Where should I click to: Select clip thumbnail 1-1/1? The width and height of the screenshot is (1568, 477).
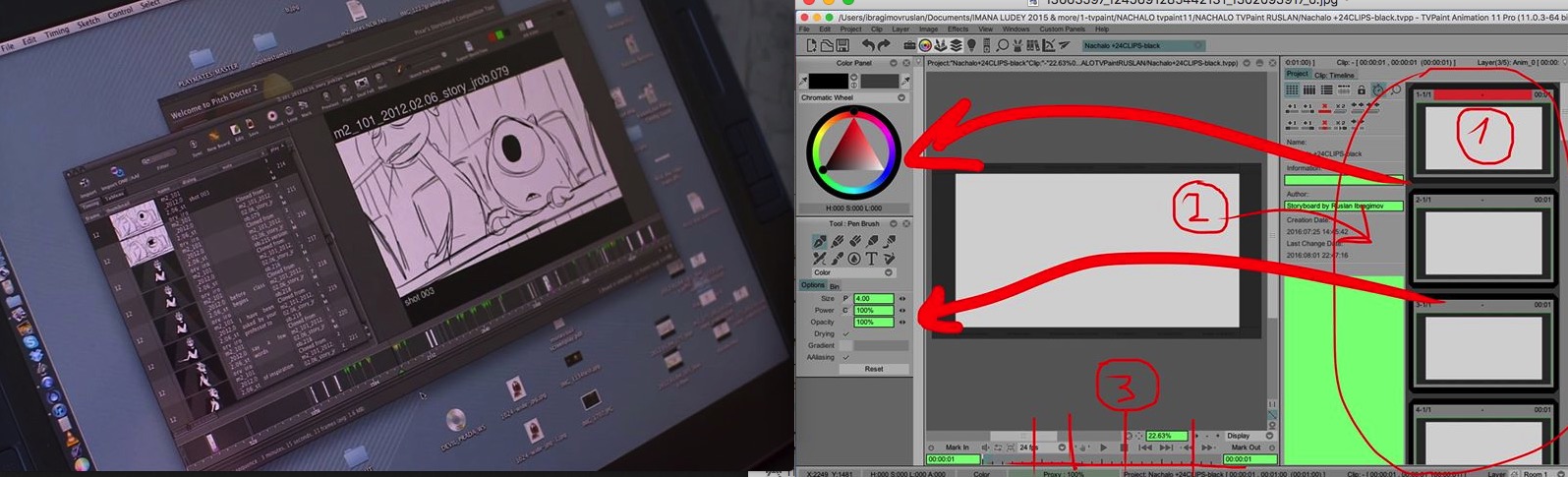click(1484, 136)
